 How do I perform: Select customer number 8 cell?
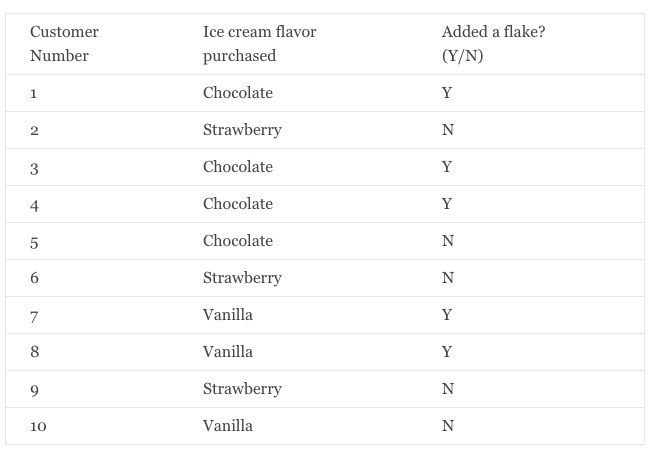click(34, 352)
